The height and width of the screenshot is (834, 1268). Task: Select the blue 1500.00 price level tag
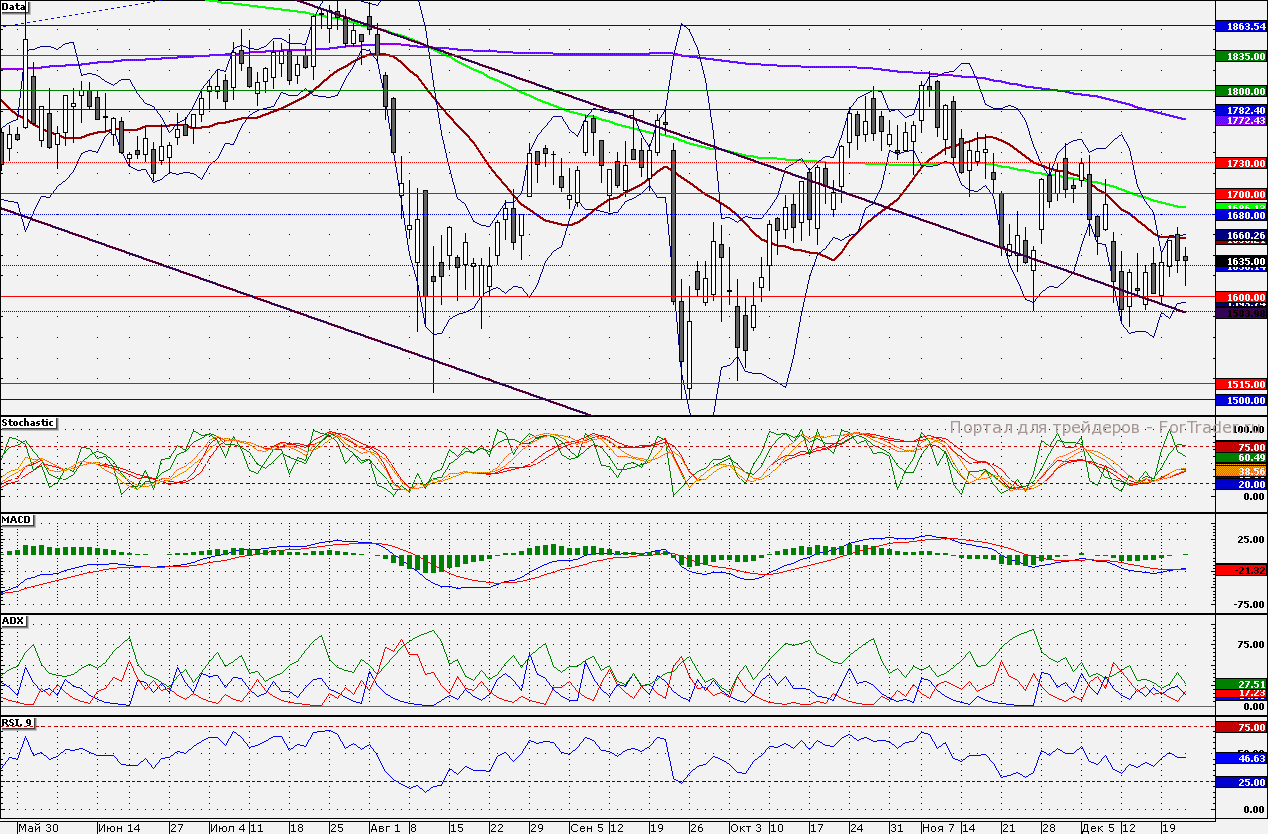coord(1239,400)
